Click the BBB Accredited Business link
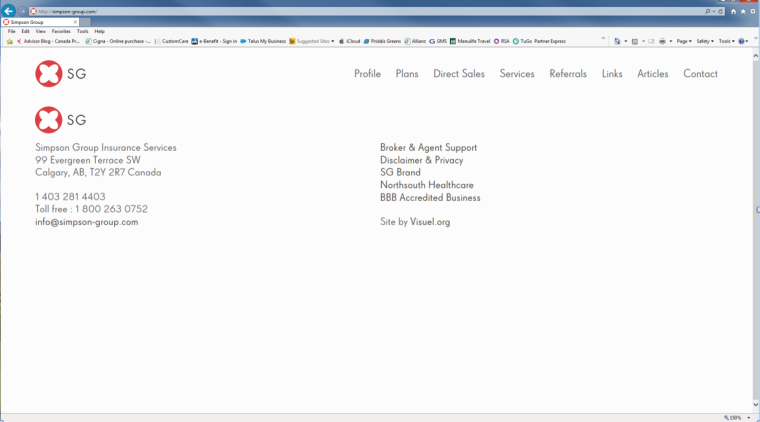Image resolution: width=760 pixels, height=422 pixels. pyautogui.click(x=430, y=198)
